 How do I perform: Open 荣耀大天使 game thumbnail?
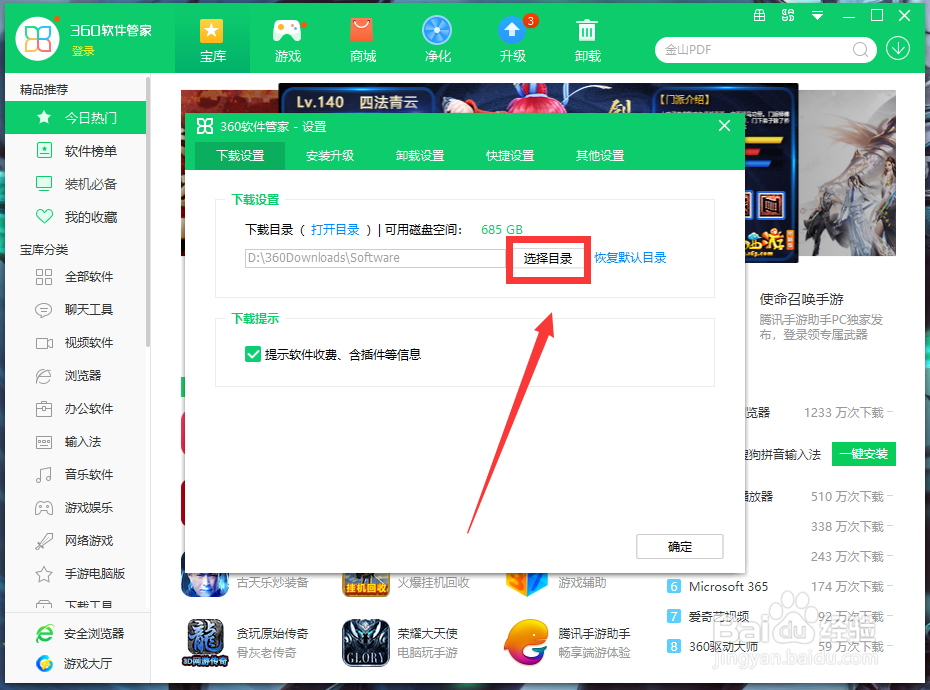pyautogui.click(x=366, y=643)
